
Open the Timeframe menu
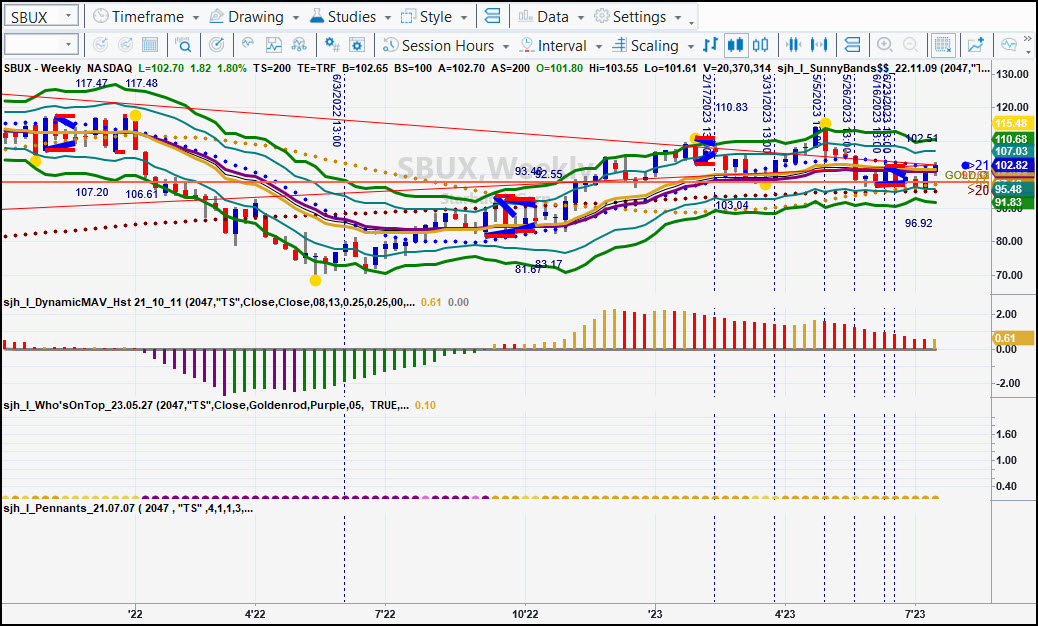[x=139, y=17]
